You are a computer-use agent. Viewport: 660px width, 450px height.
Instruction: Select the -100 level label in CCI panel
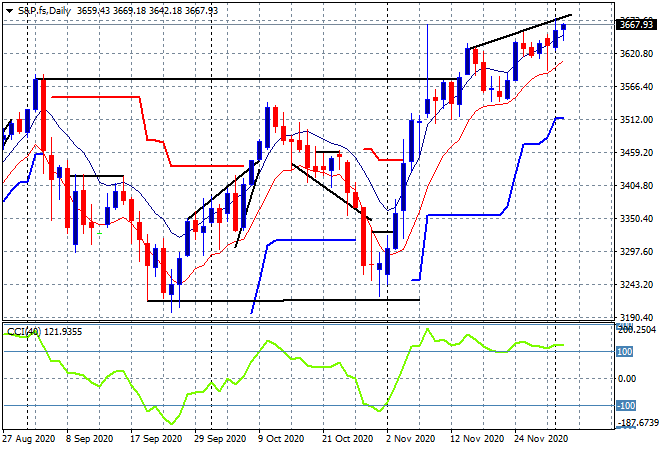click(x=625, y=405)
